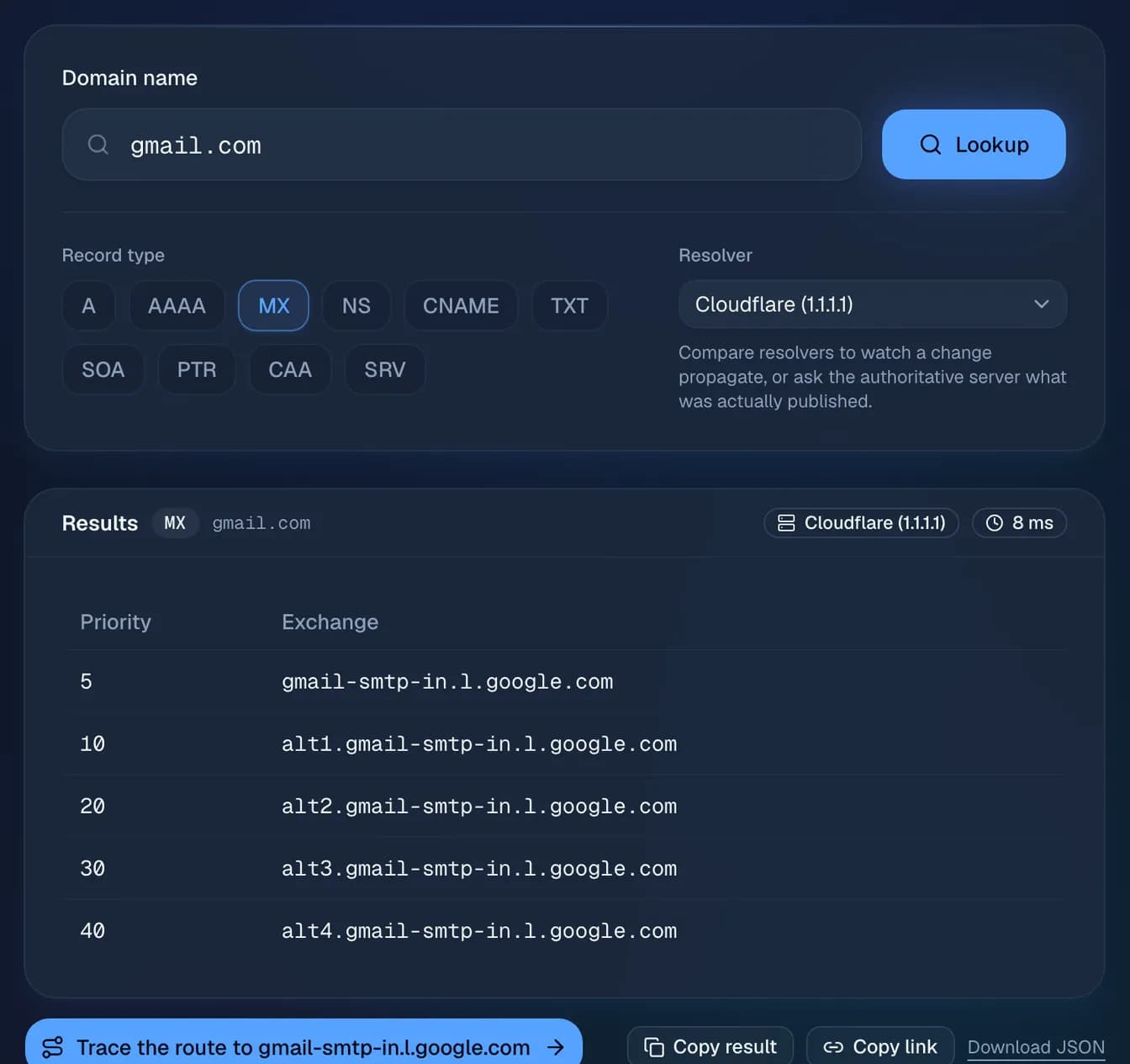Click the 8 ms response time badge
Viewport: 1130px width, 1064px height.
(1019, 523)
